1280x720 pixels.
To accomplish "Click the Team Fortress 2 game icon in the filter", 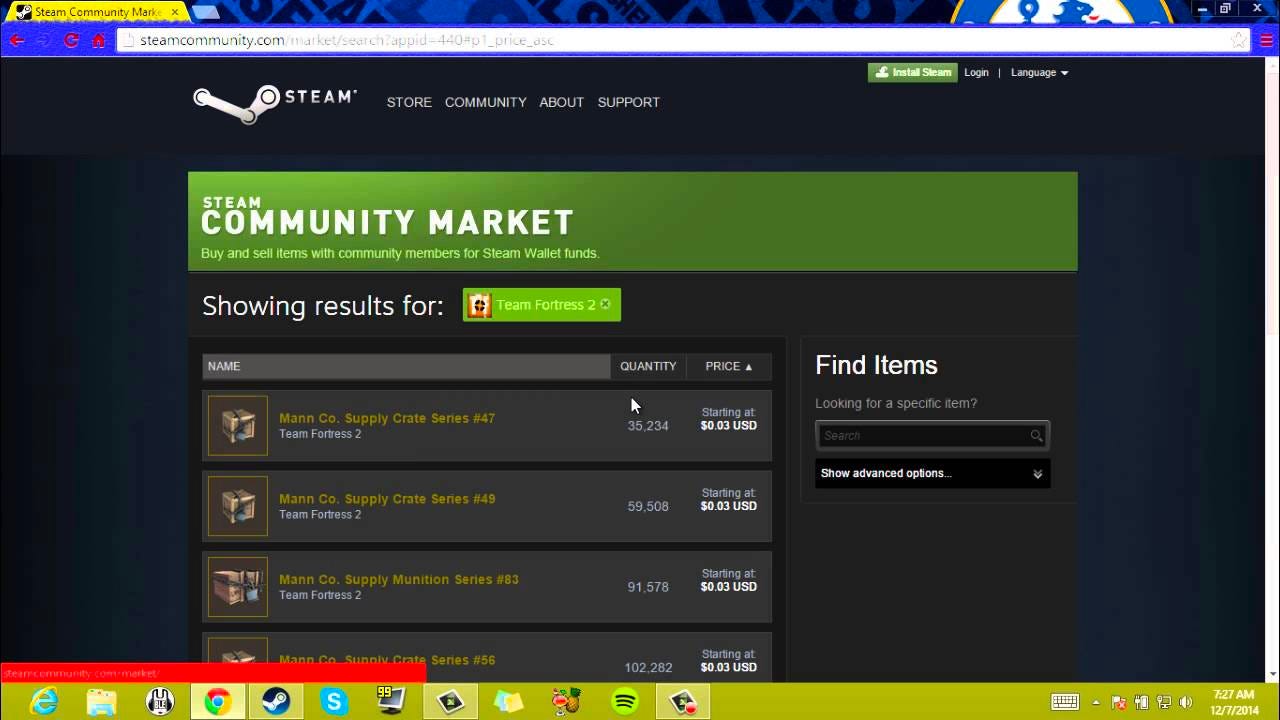I will click(479, 305).
